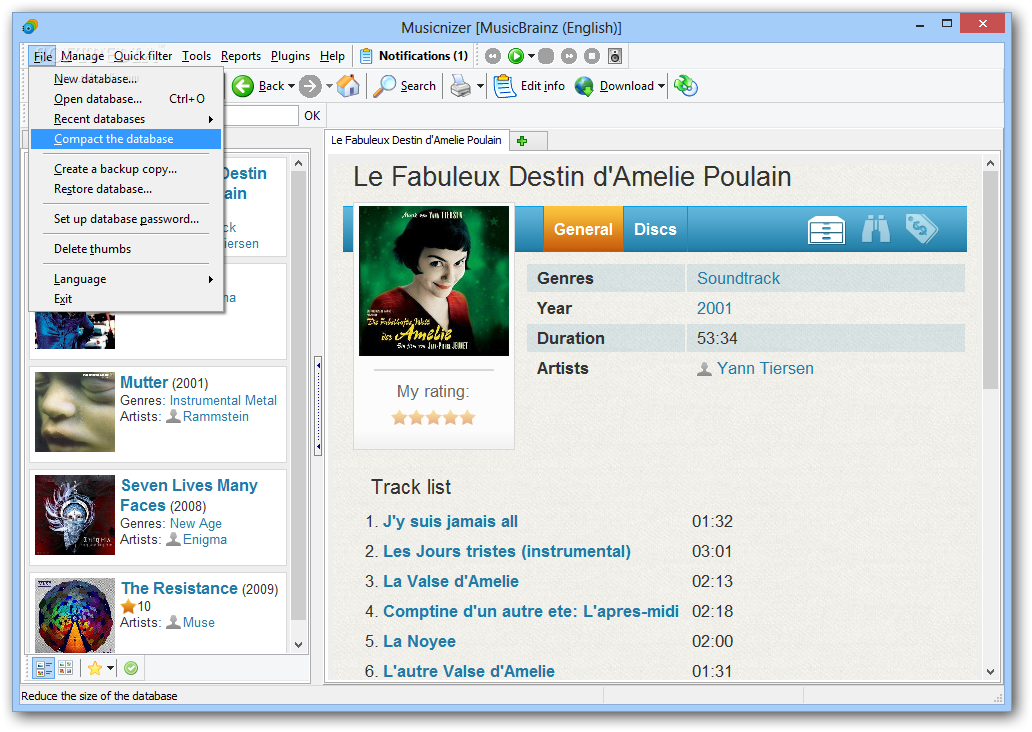The image size is (1032, 732).
Task: Click the file cabinet icon
Action: tap(826, 230)
